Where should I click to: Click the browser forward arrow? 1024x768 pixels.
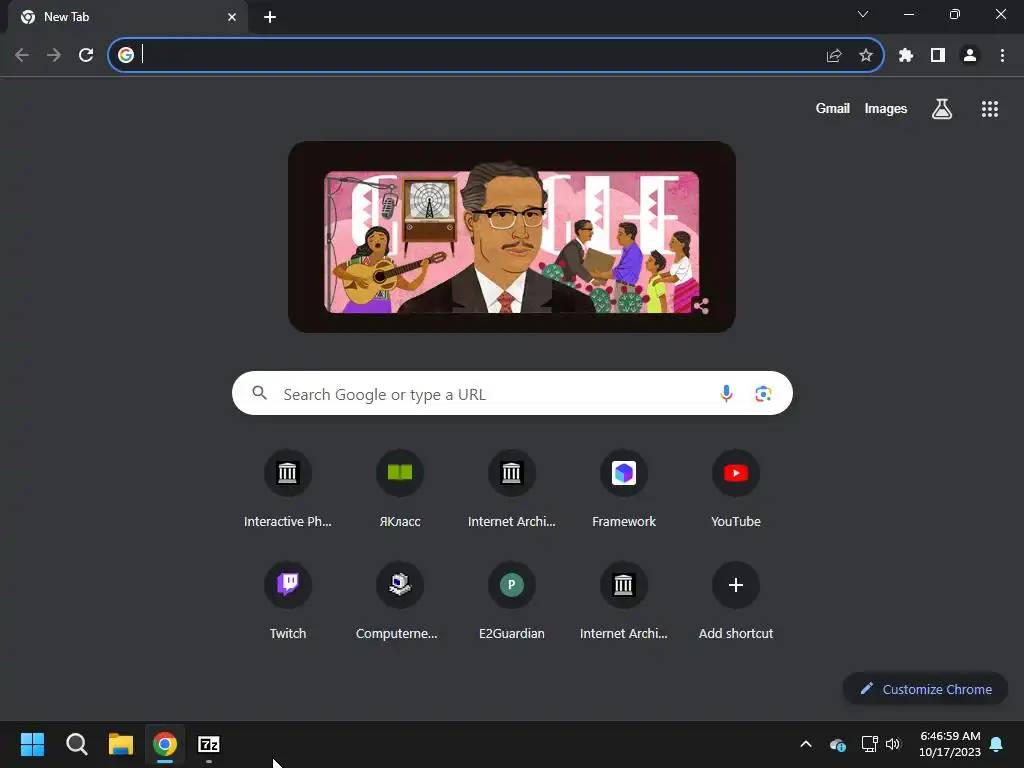tap(54, 56)
